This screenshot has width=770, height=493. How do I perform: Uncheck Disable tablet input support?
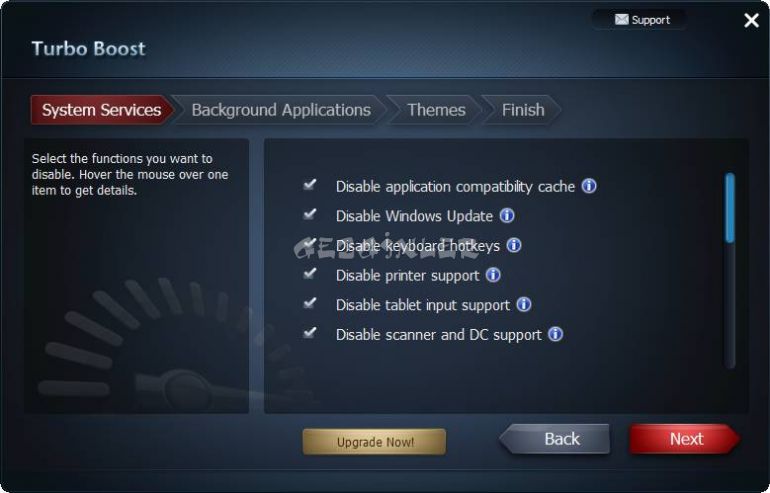tap(309, 303)
